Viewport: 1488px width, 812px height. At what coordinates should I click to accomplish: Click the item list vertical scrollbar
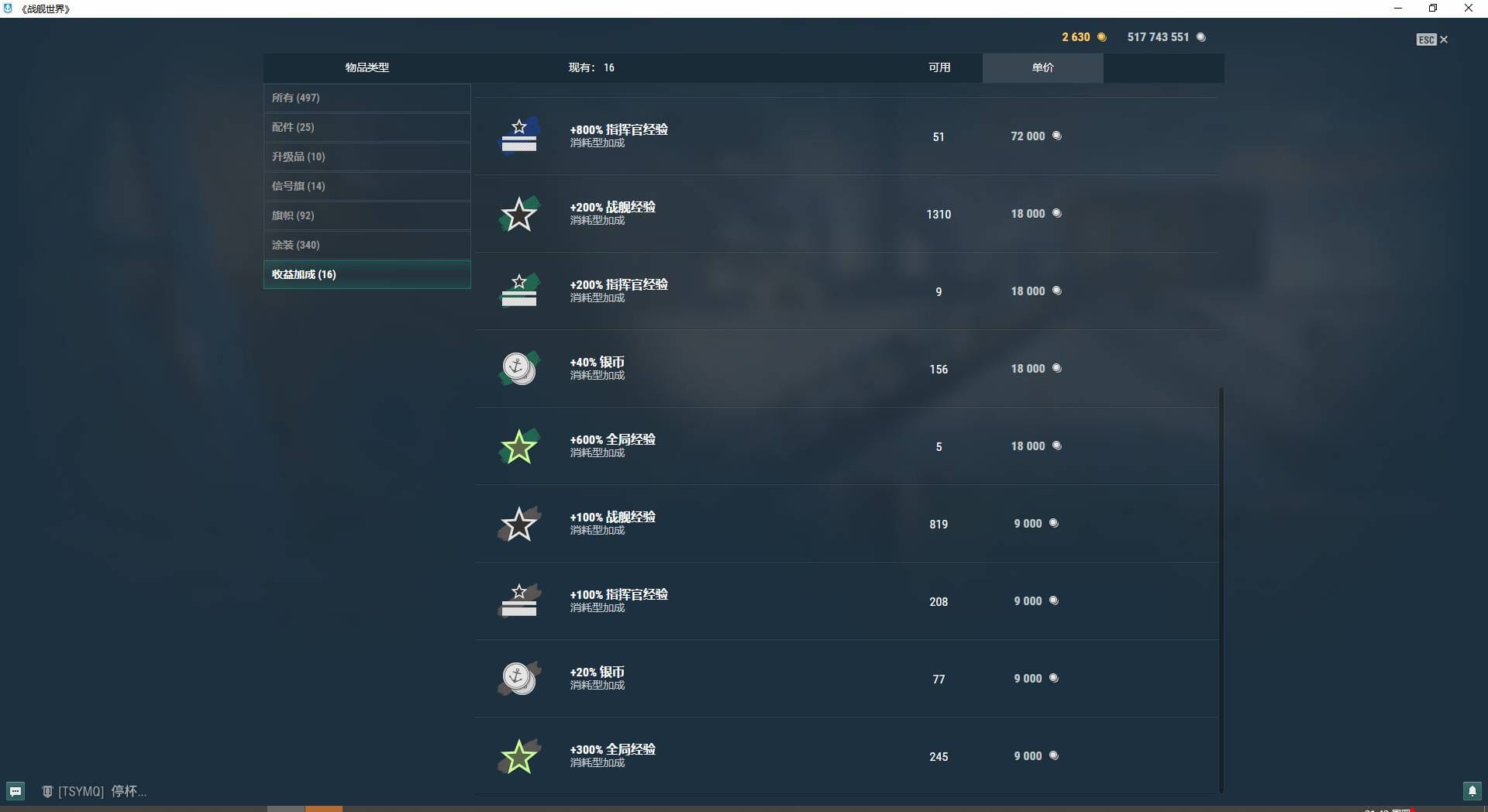1221,589
